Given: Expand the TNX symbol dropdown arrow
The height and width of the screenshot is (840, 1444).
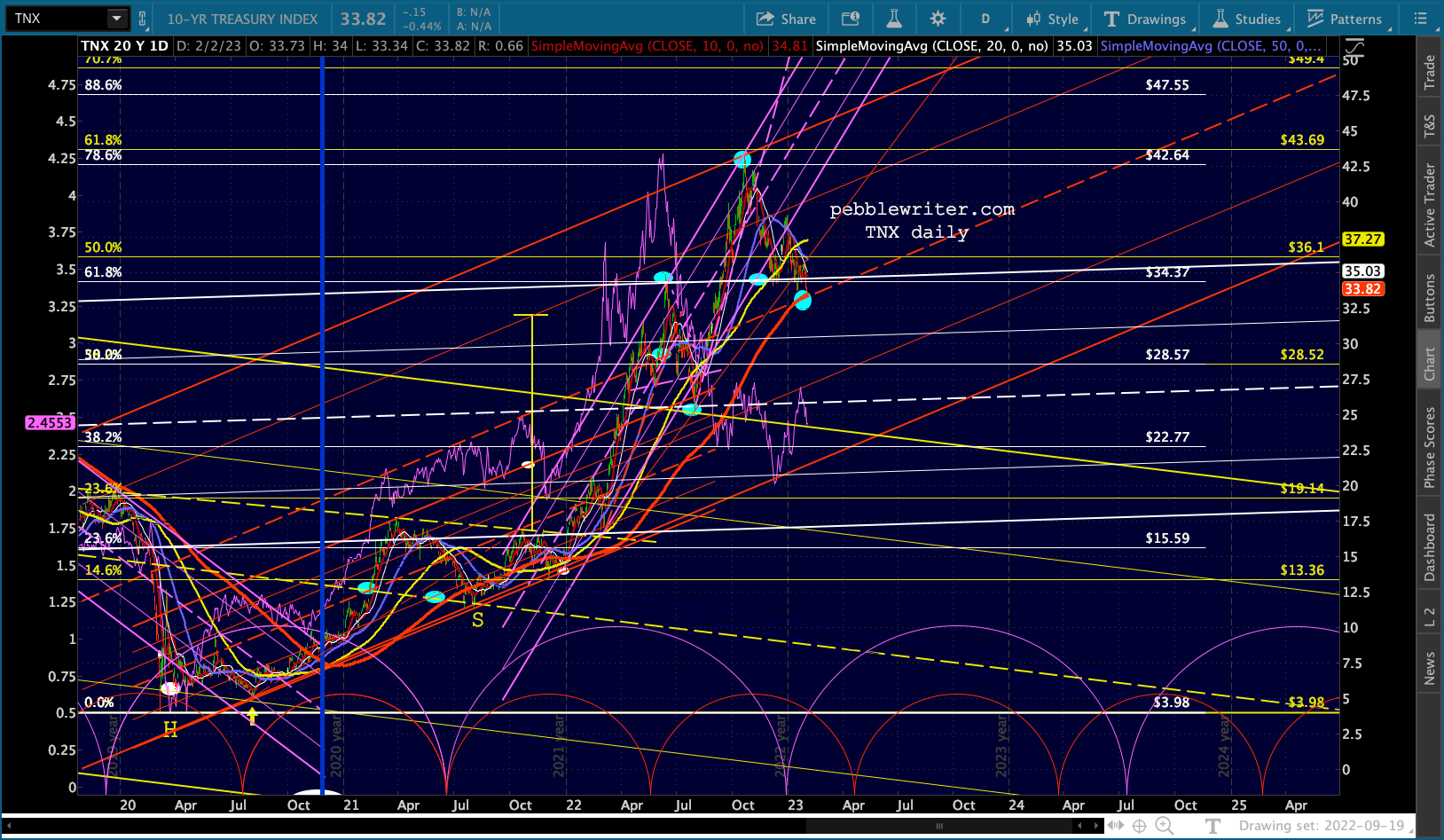Looking at the screenshot, I should coord(116,19).
